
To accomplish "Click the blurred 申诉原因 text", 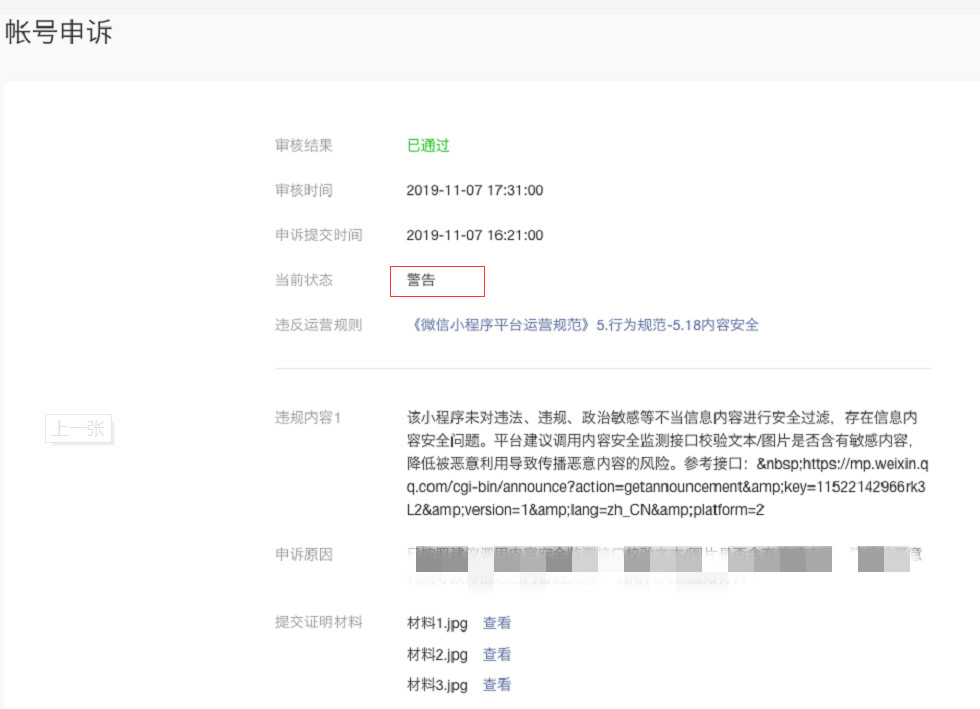I will (x=660, y=565).
